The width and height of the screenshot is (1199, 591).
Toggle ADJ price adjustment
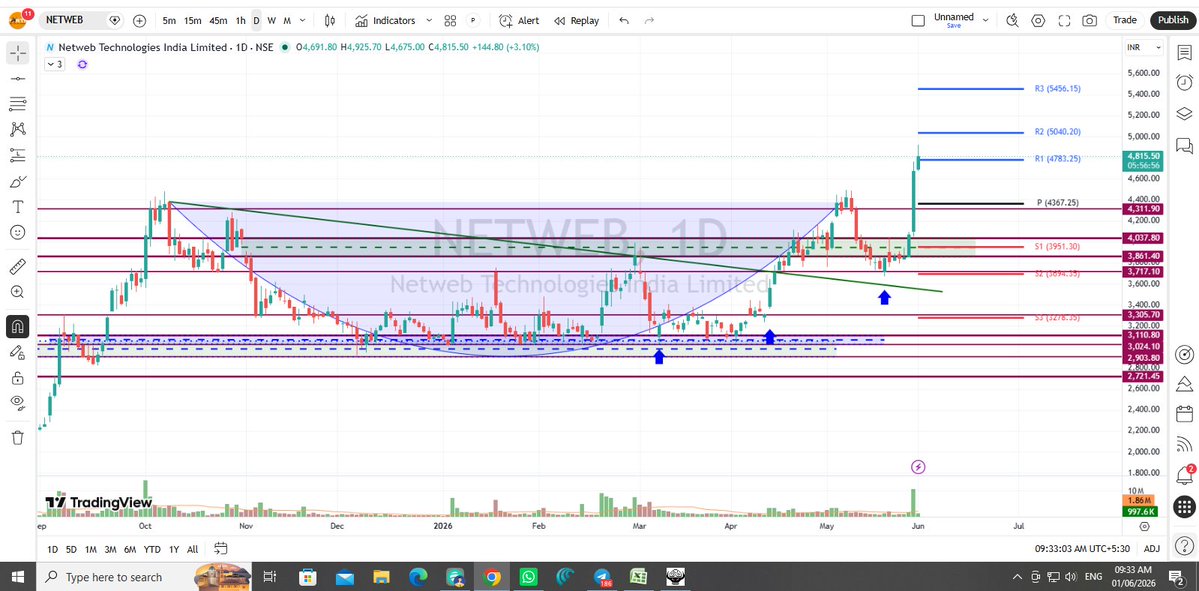[x=1152, y=549]
